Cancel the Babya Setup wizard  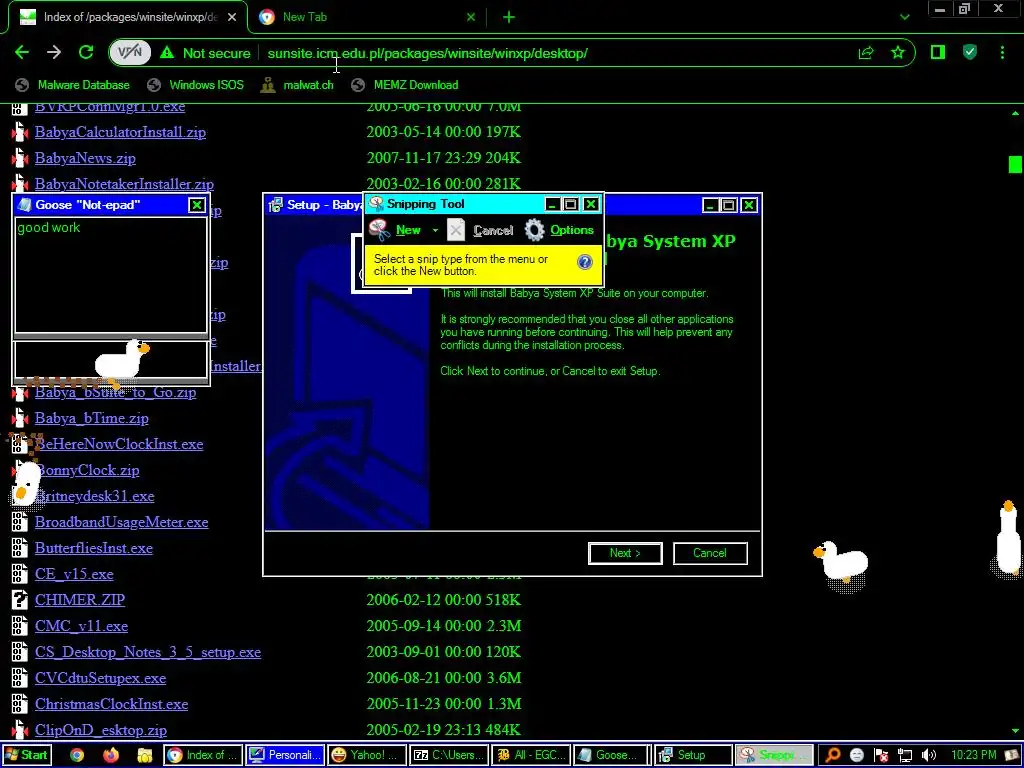tap(710, 553)
